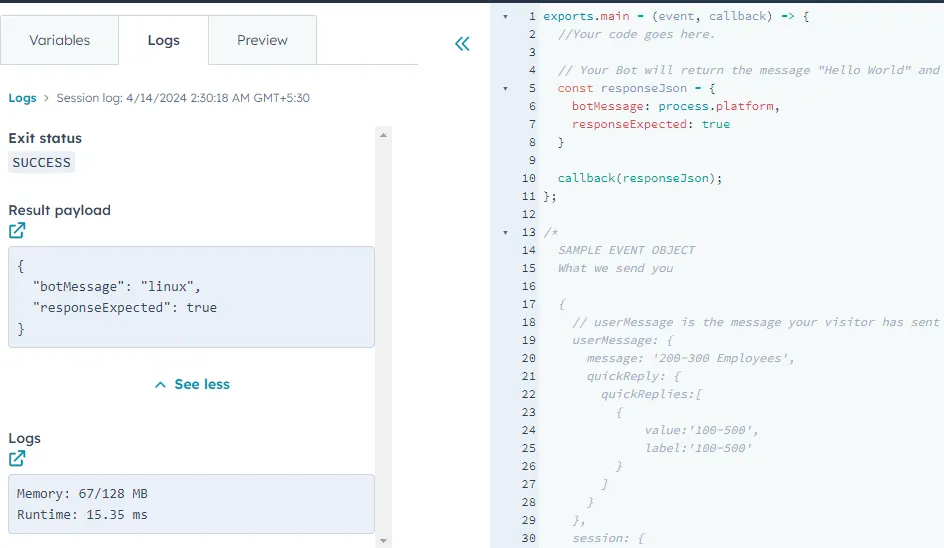
Task: Click line number 10 in the editor gutter
Action: [x=529, y=178]
